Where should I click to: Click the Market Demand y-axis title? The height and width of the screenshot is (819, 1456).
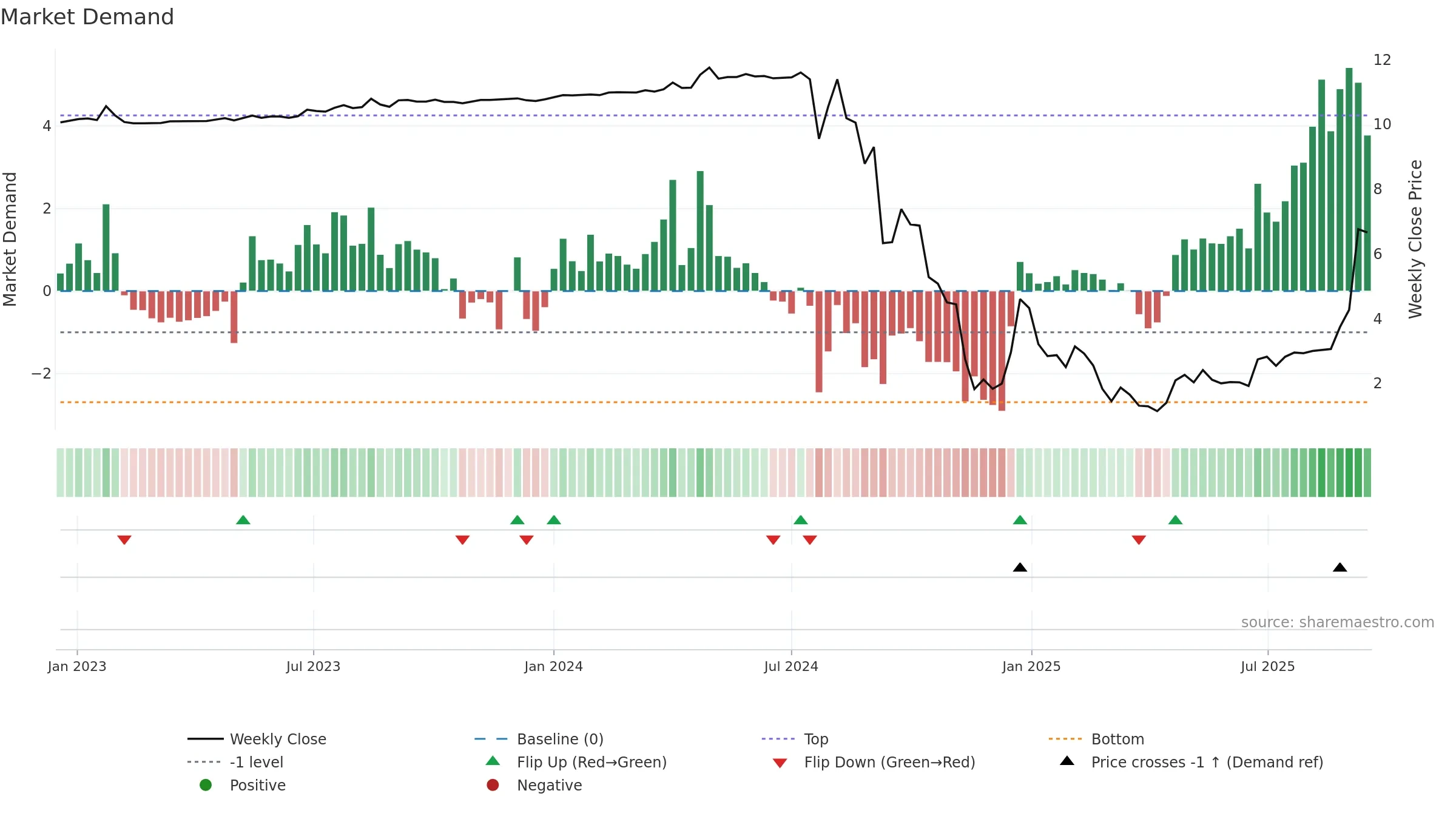(x=10, y=239)
